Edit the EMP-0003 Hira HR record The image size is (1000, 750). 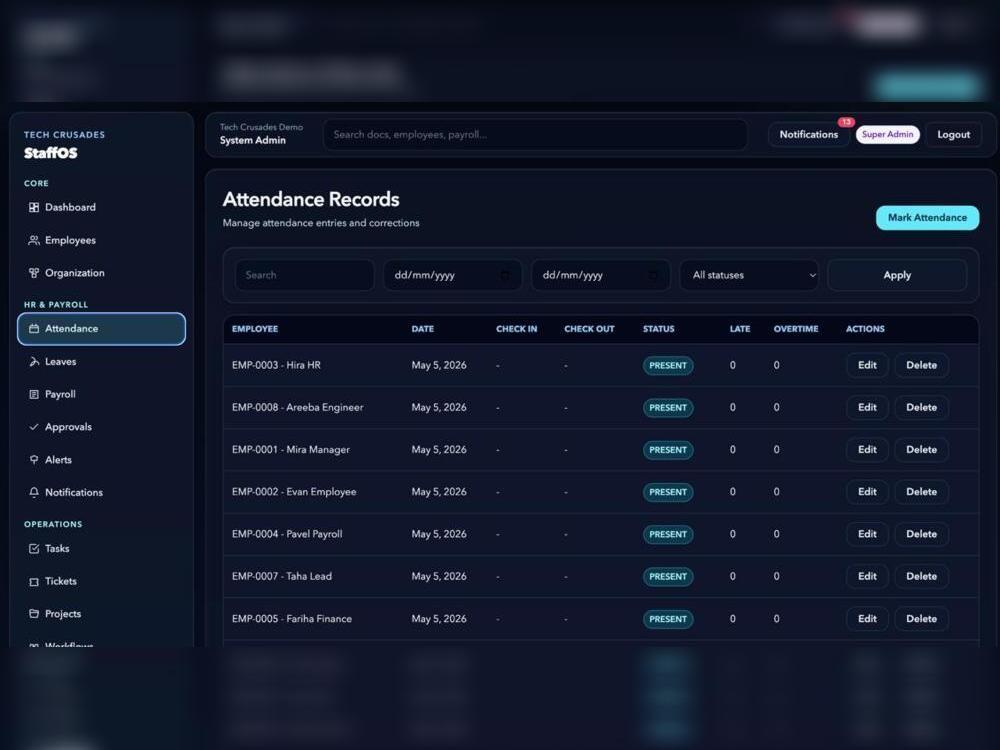867,365
